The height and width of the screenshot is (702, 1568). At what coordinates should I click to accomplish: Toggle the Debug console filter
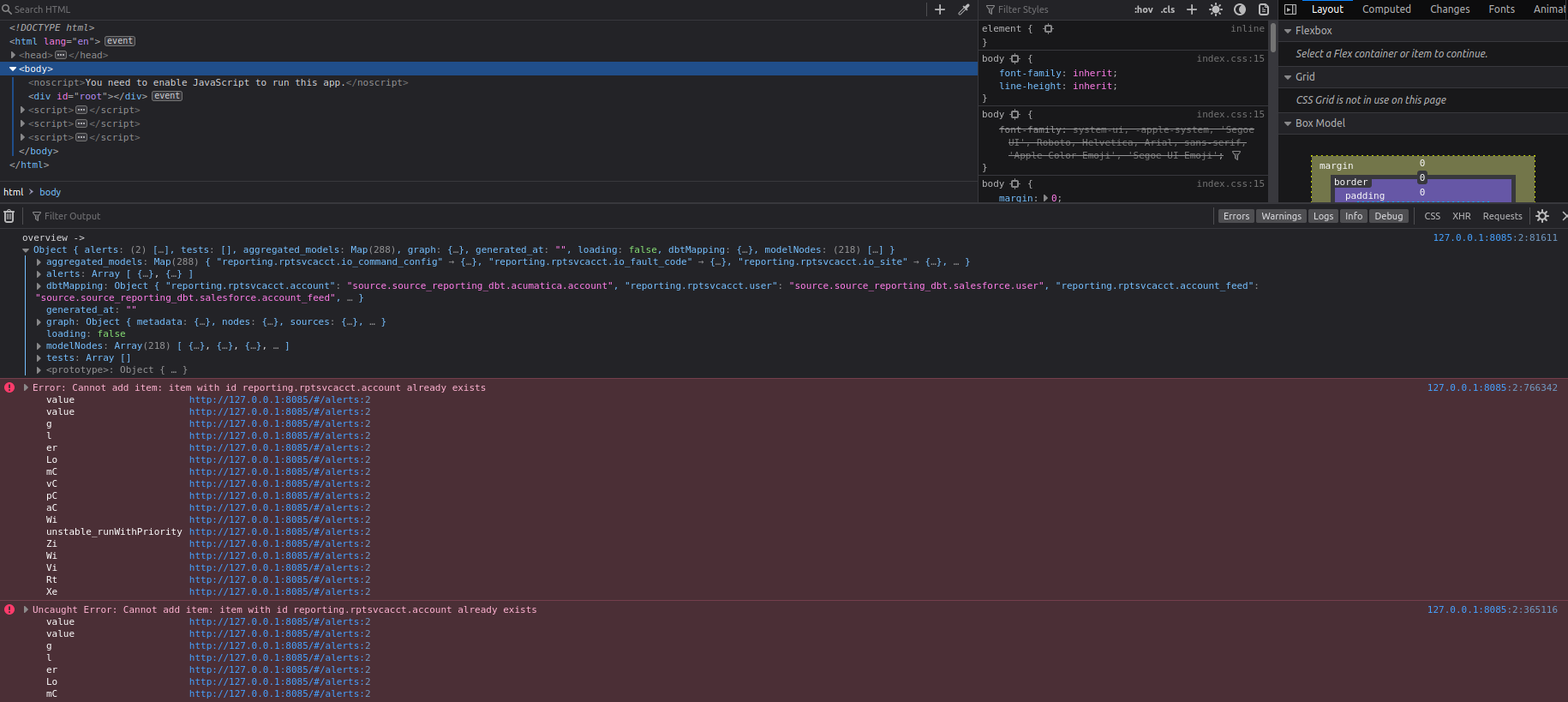click(x=1389, y=216)
